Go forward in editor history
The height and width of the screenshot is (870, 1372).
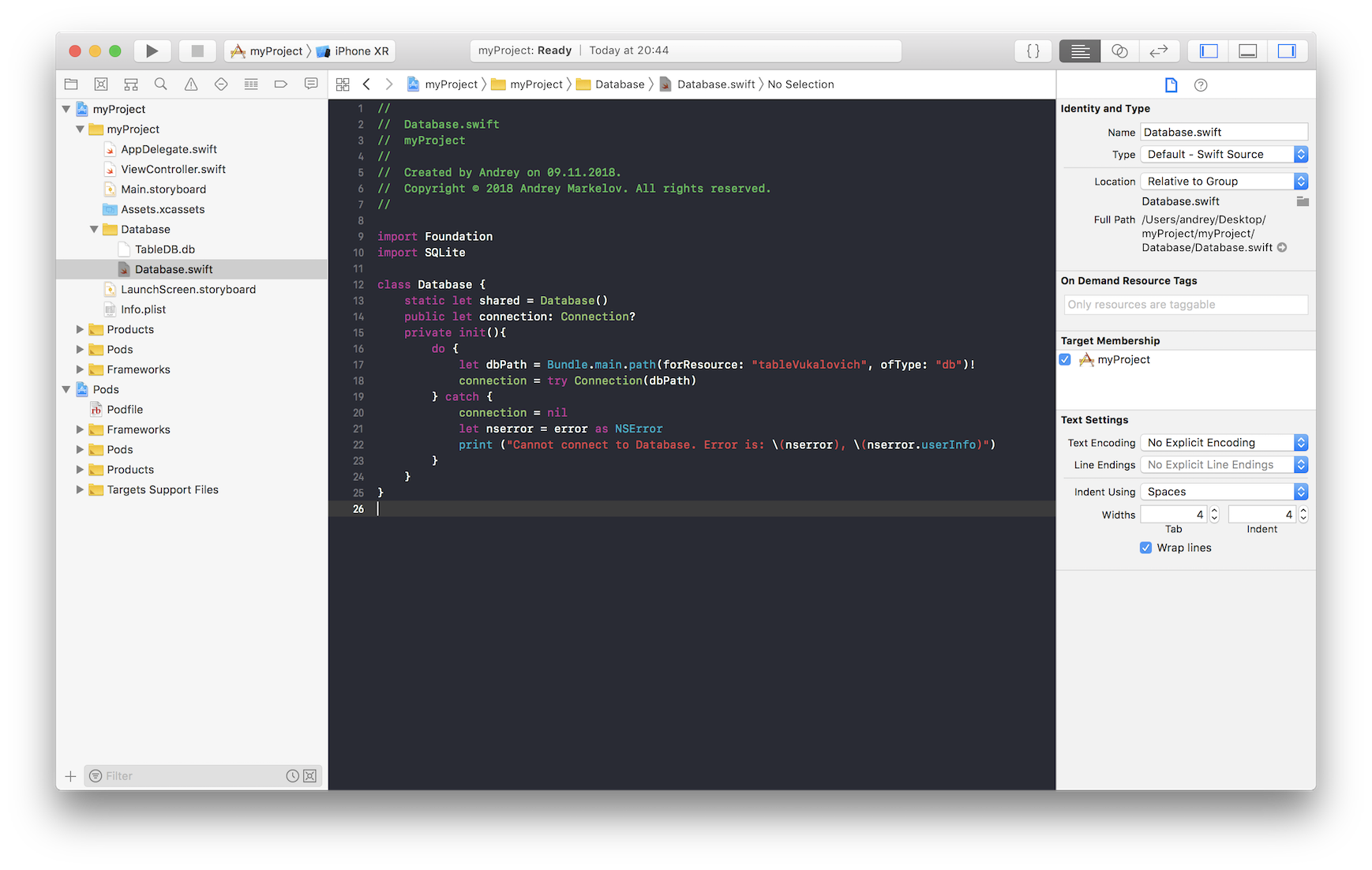[x=389, y=84]
